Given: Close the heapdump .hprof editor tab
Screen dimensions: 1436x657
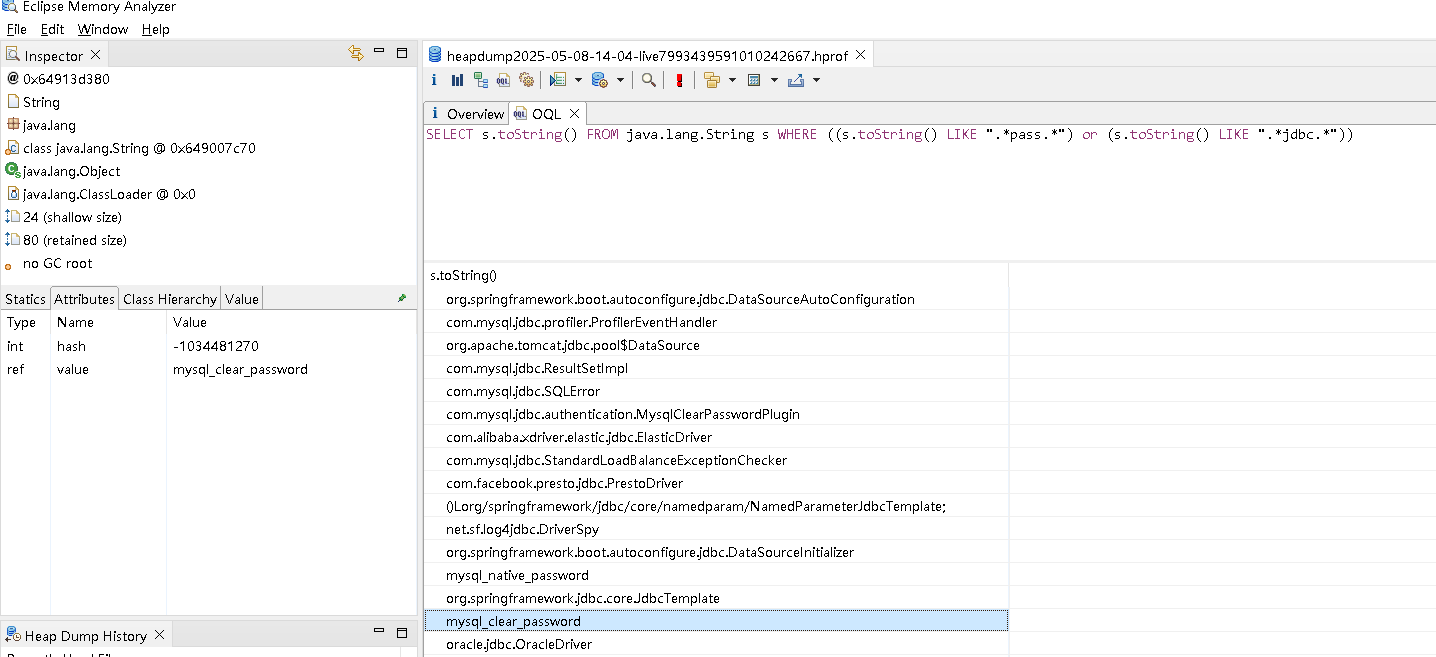Looking at the screenshot, I should pos(859,56).
